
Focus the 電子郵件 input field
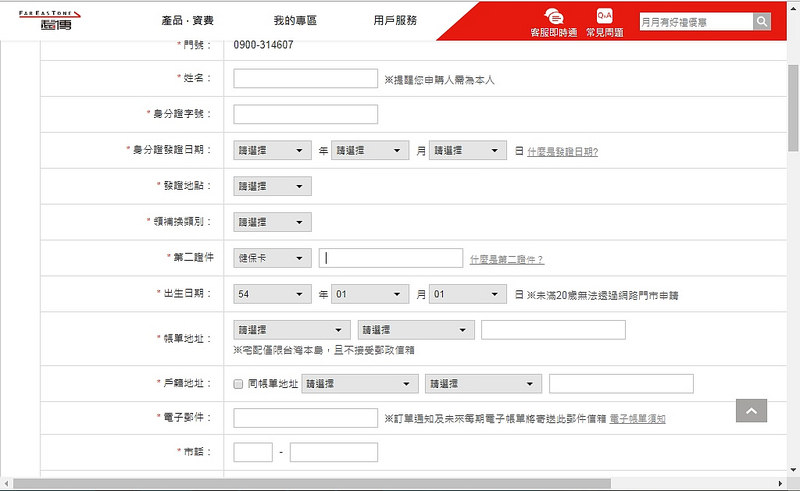pyautogui.click(x=305, y=417)
